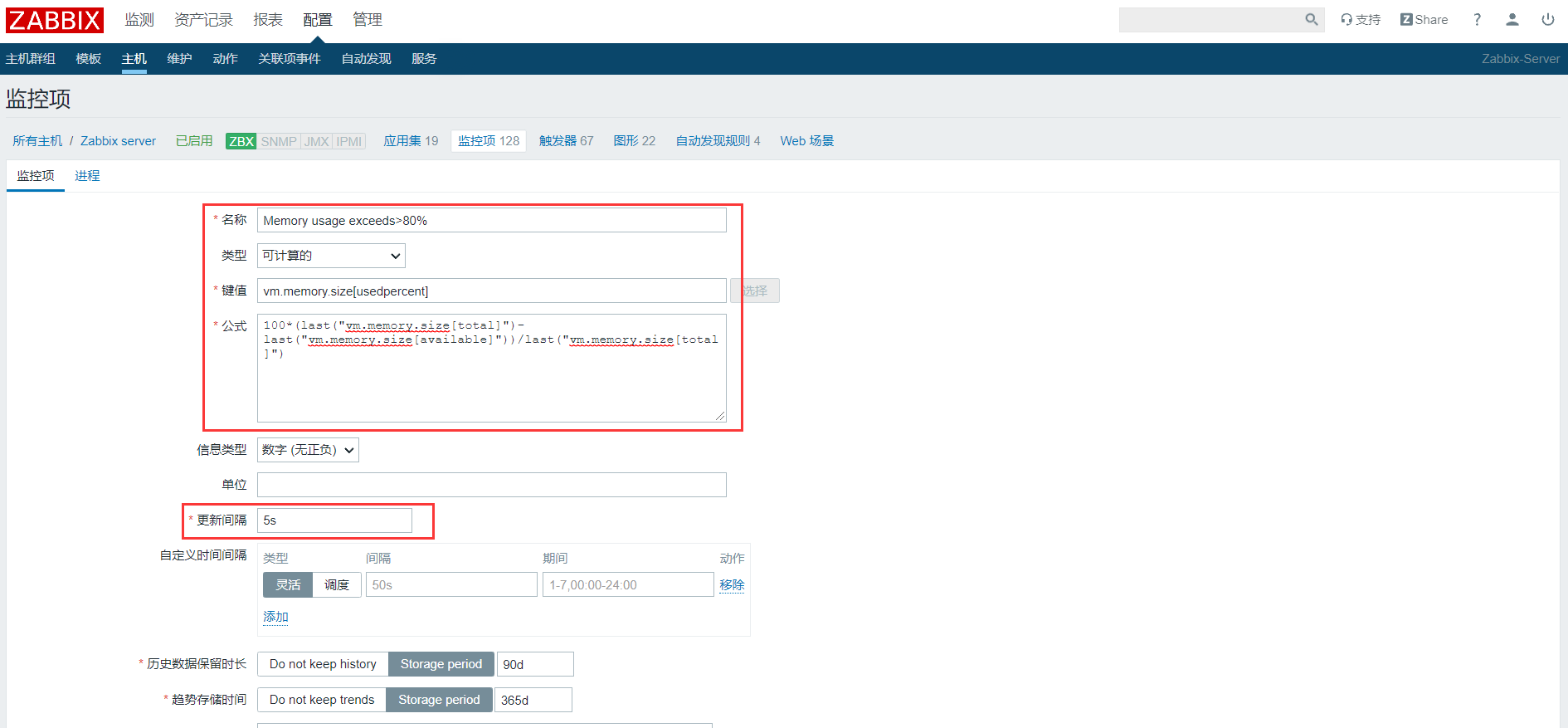Go to the 模板 submenu
1568x728 pixels.
click(x=88, y=59)
